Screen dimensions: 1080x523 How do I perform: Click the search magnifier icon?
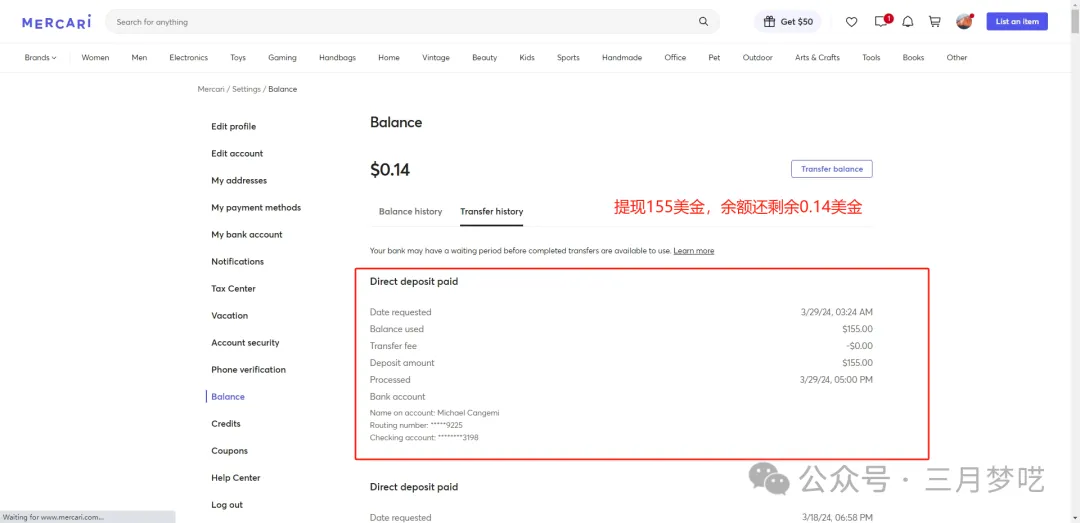click(703, 21)
